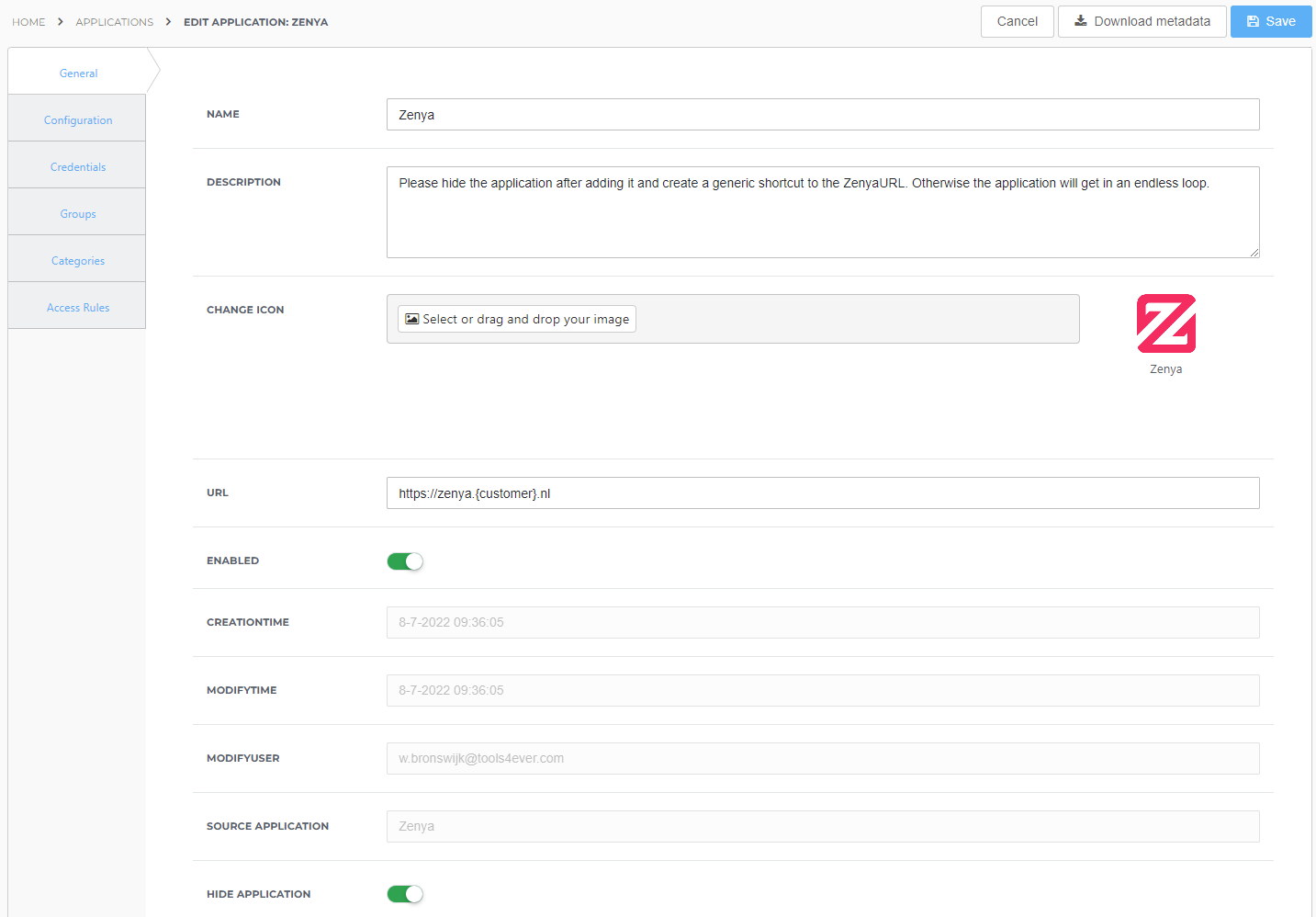Open the Credentials tab
Image resolution: width=1316 pixels, height=917 pixels.
pyautogui.click(x=77, y=166)
